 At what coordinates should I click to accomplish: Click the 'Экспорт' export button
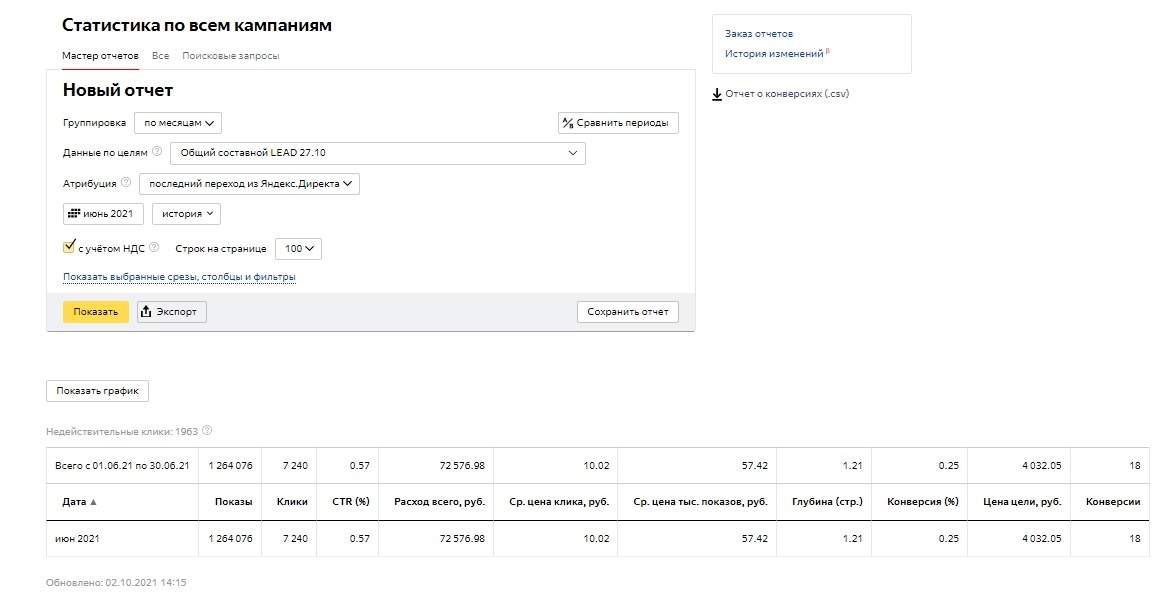(x=172, y=312)
